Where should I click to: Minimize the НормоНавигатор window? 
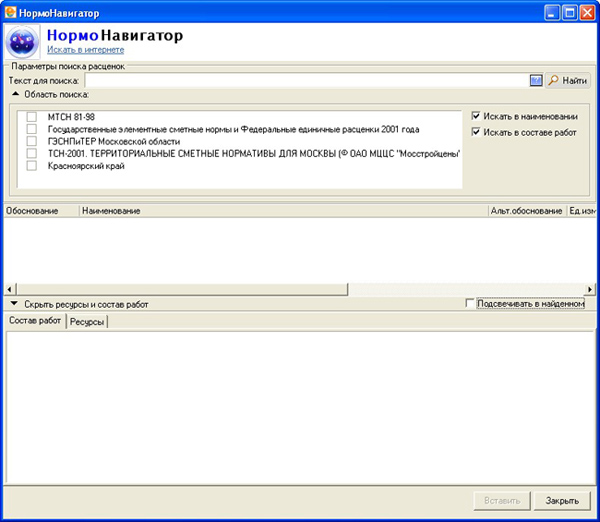coord(552,13)
